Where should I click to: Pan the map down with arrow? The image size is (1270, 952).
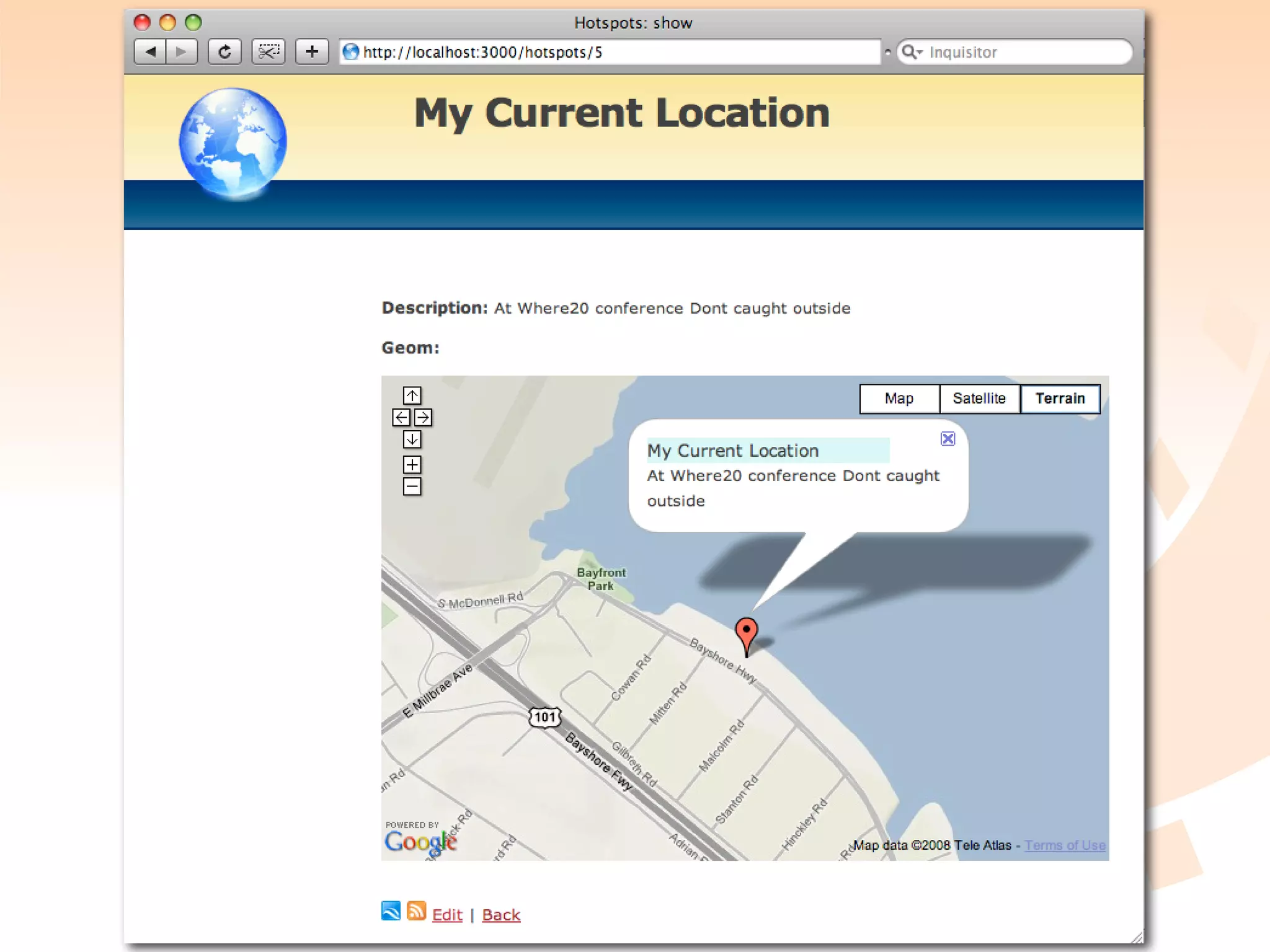(x=412, y=439)
